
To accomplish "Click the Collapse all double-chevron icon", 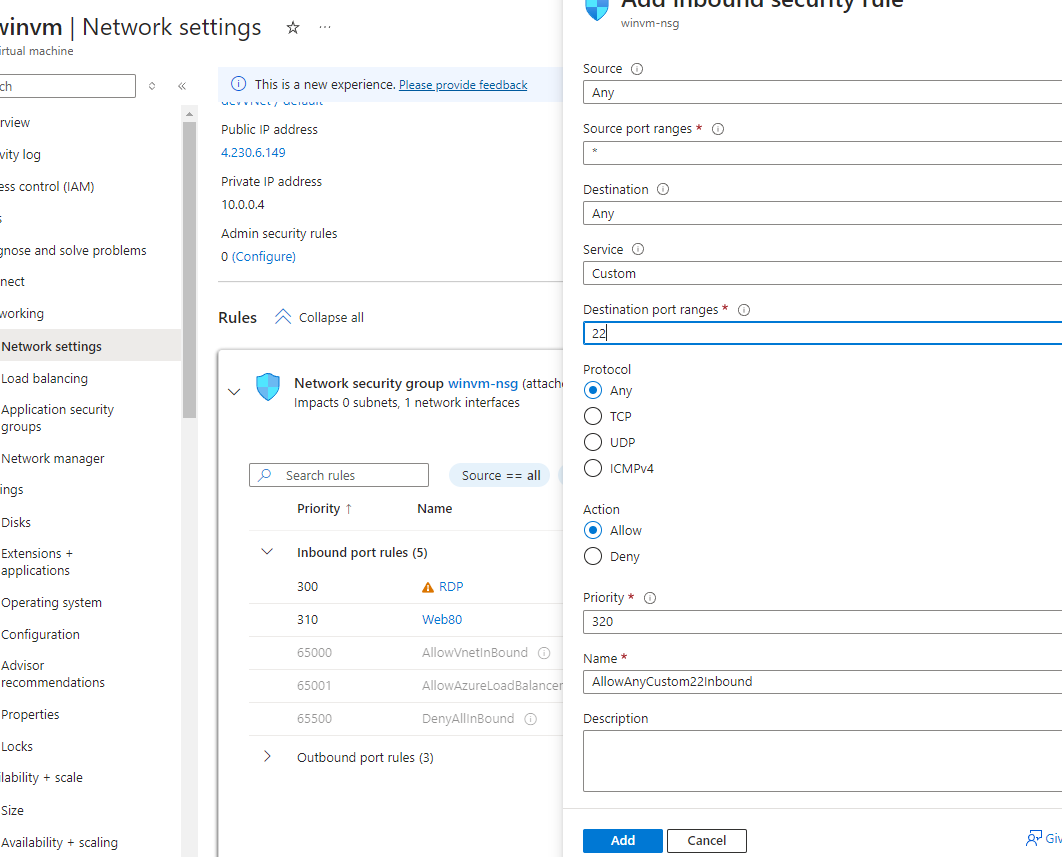I will click(283, 317).
